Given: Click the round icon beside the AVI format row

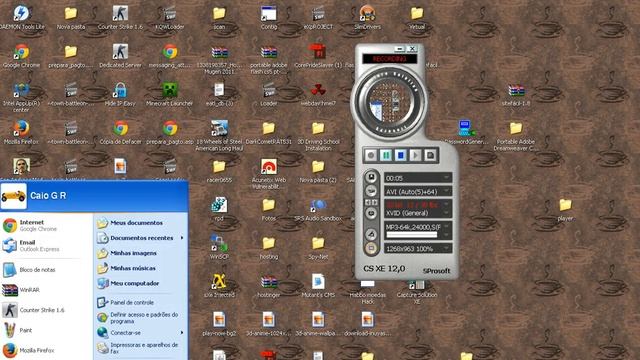Looking at the screenshot, I should click(x=371, y=191).
